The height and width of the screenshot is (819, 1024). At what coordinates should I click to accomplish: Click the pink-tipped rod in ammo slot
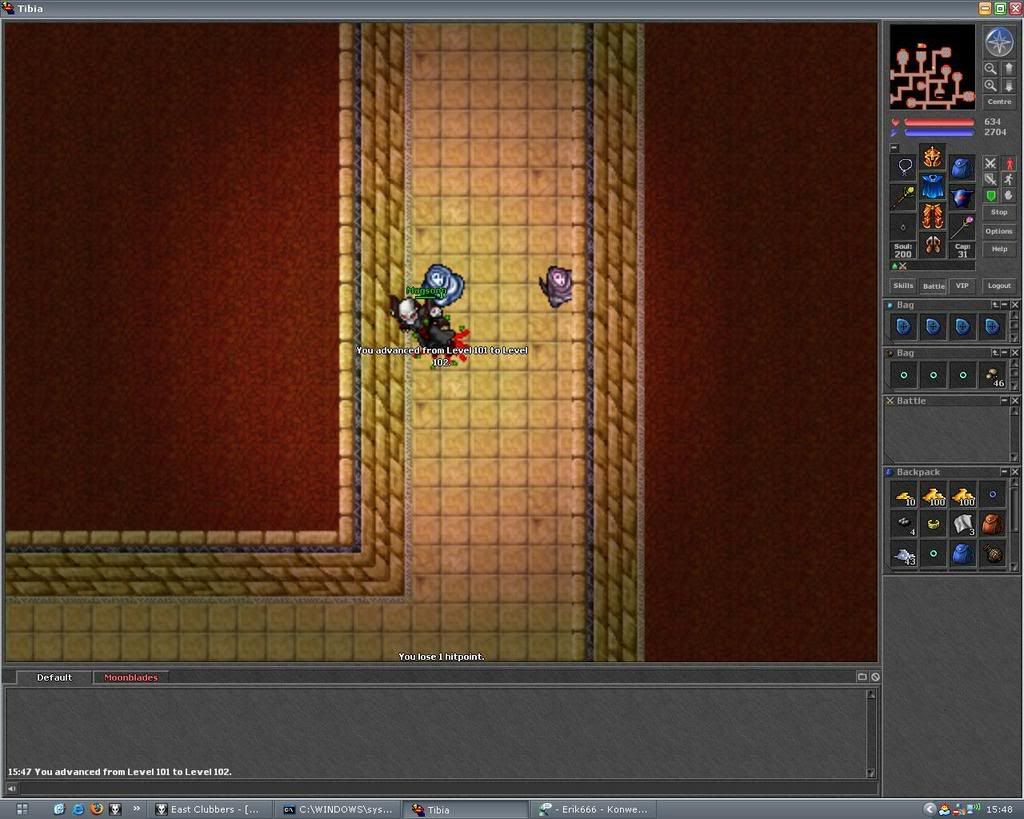click(x=961, y=226)
